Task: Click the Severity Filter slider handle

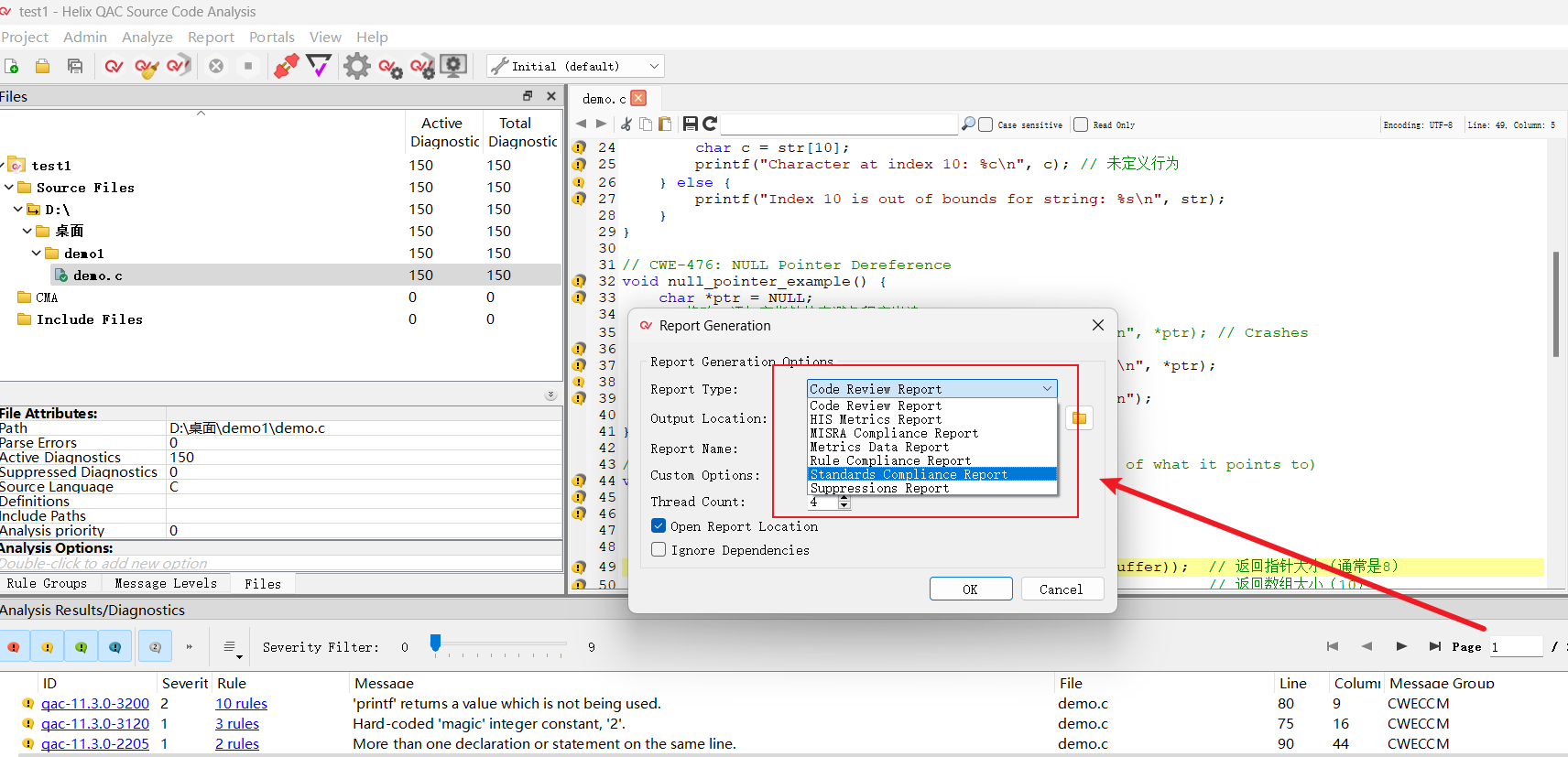Action: click(x=436, y=643)
